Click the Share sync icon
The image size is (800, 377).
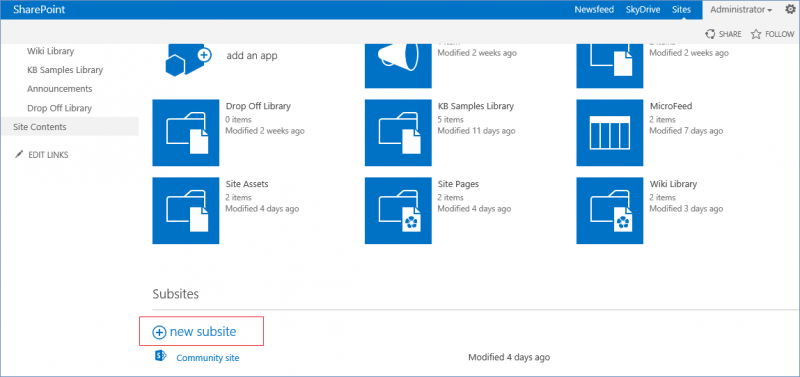(710, 34)
